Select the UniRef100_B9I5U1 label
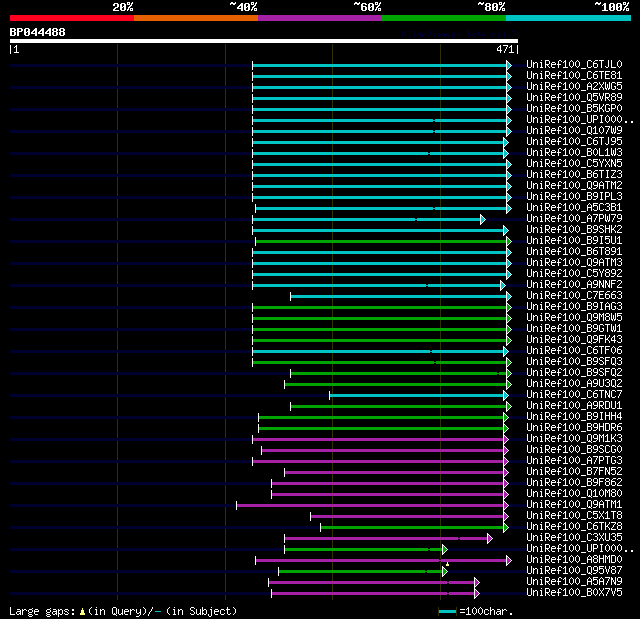This screenshot has width=640, height=619. point(574,241)
